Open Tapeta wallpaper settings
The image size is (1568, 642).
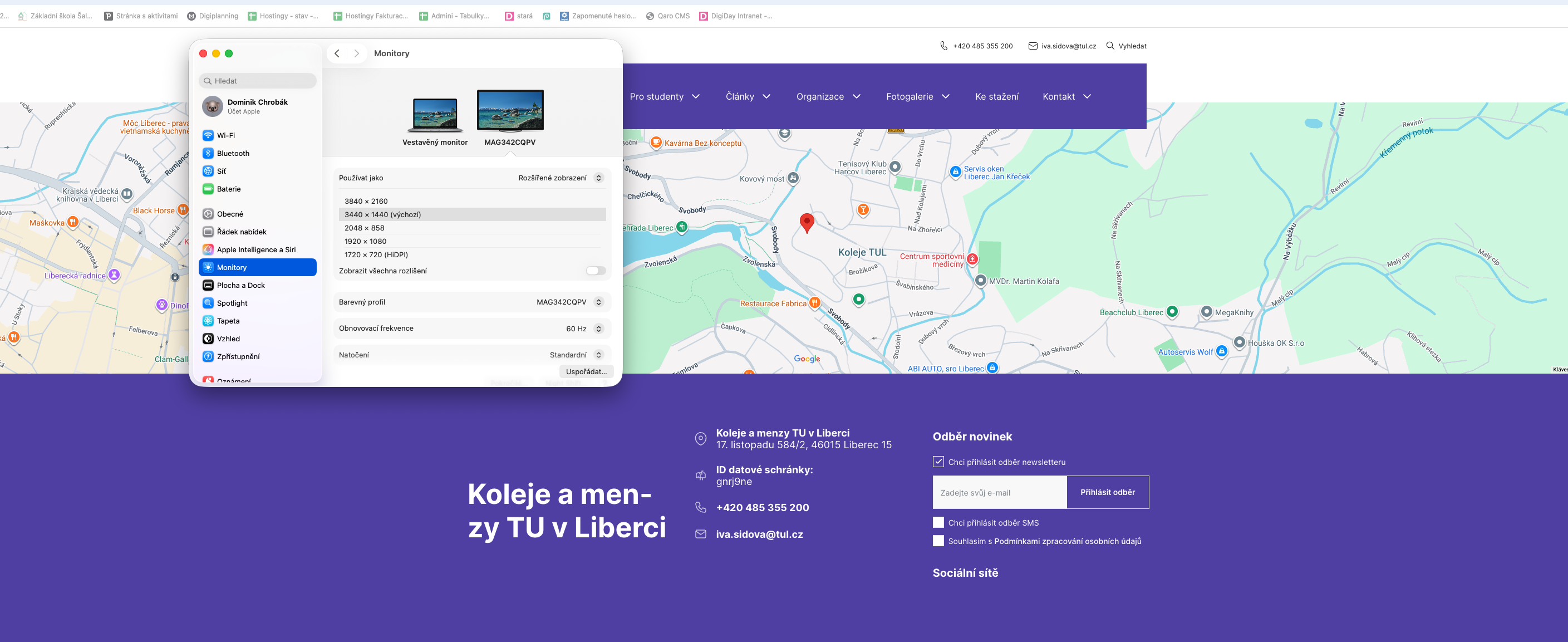228,320
